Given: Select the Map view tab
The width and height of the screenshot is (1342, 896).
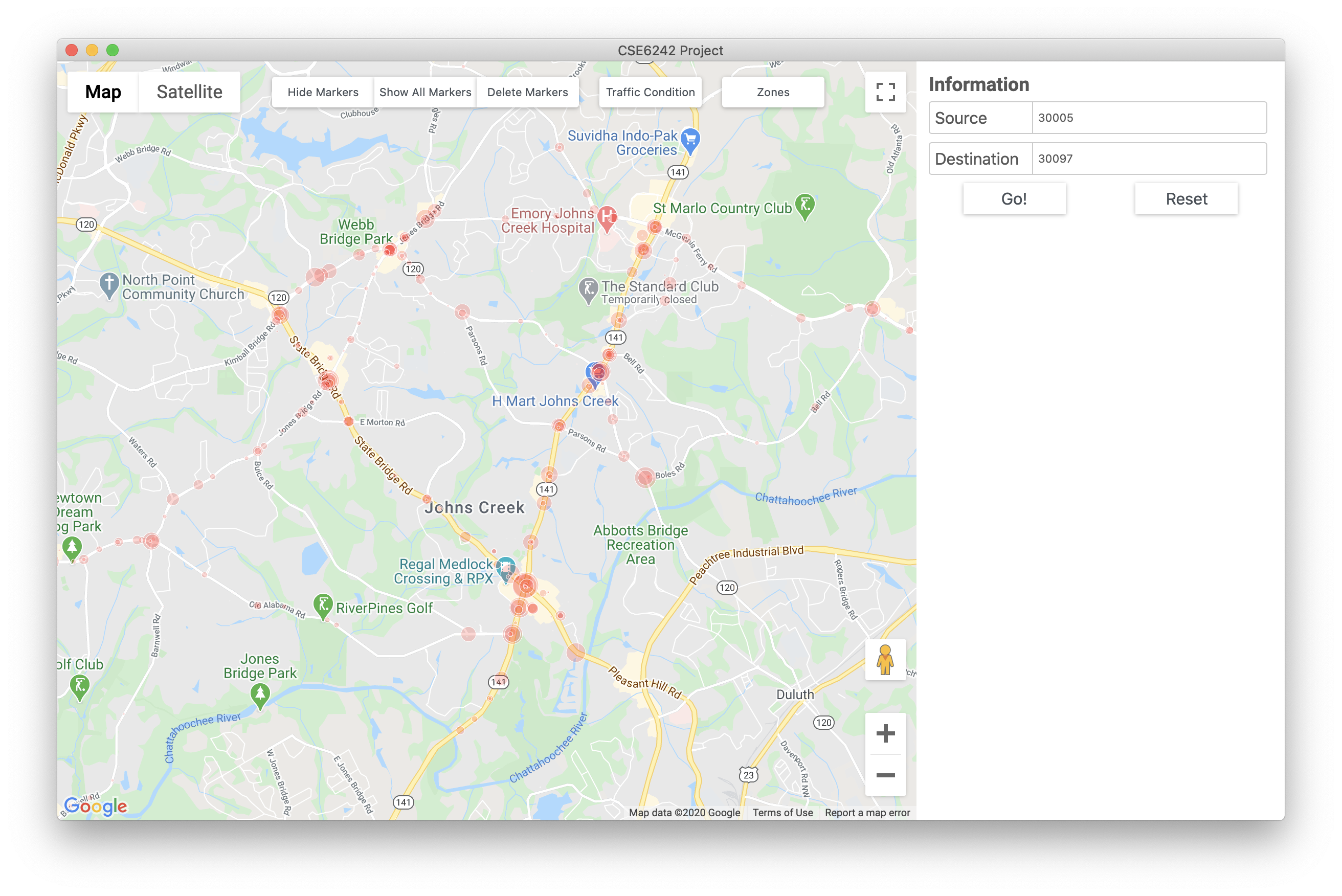Looking at the screenshot, I should [103, 92].
